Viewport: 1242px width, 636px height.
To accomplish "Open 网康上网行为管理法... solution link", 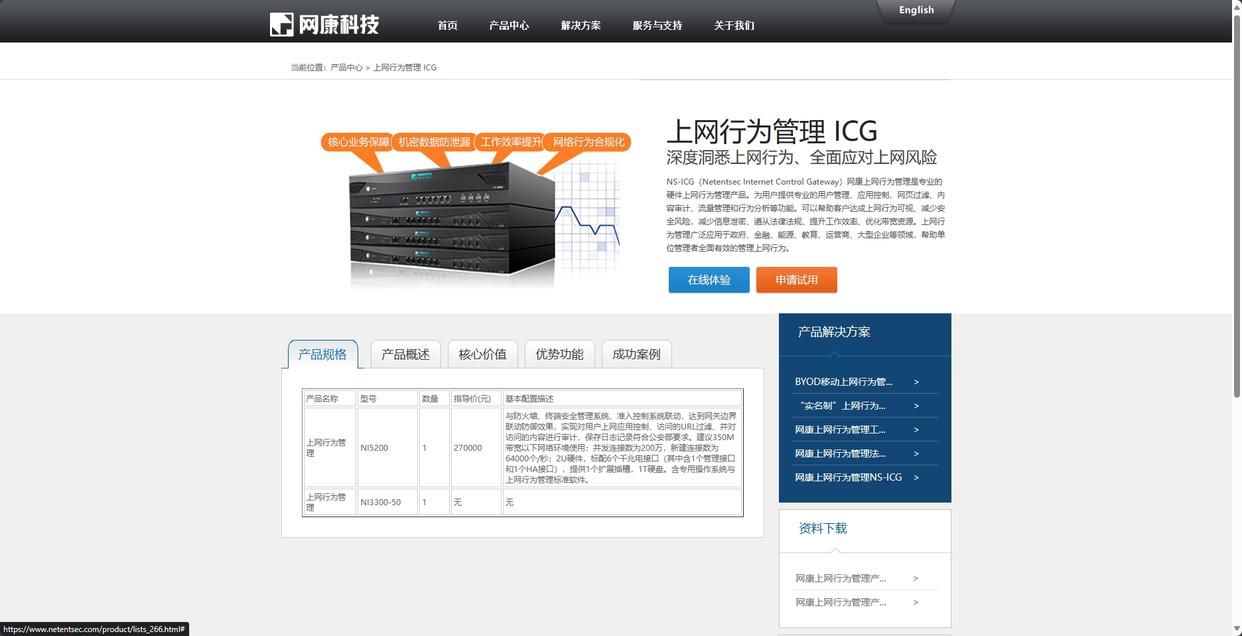I will [x=840, y=454].
